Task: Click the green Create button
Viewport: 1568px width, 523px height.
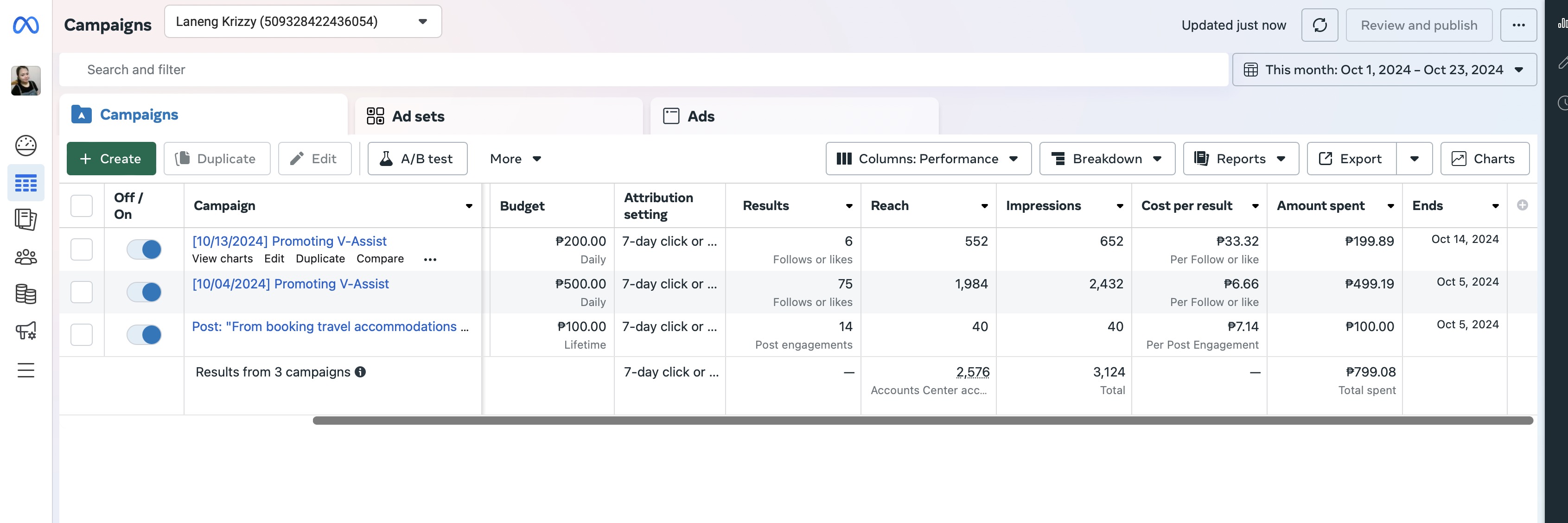Action: tap(111, 159)
